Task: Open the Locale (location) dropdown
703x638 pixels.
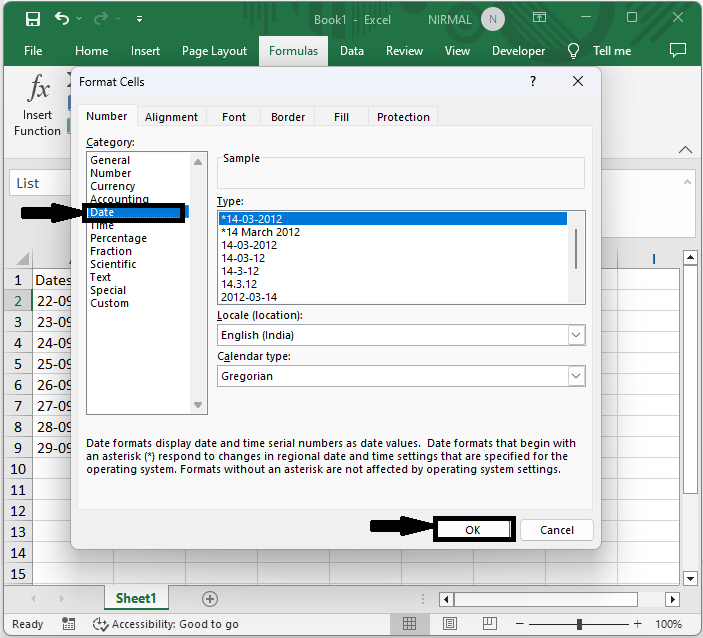Action: (576, 335)
